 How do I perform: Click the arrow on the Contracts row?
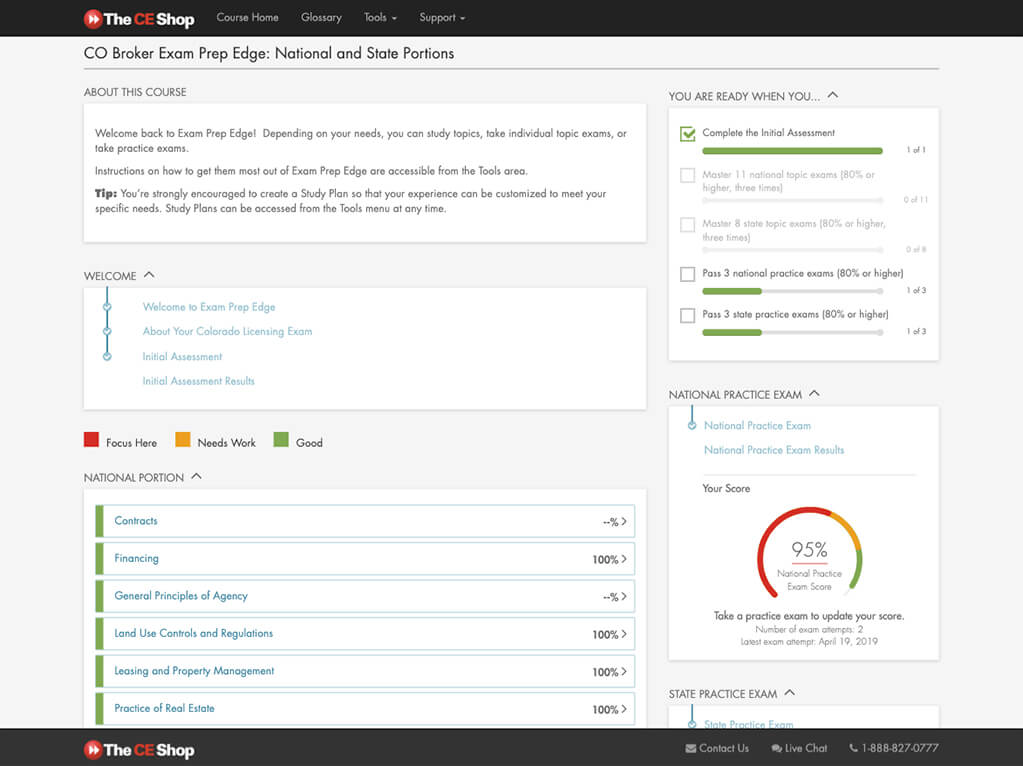click(x=624, y=521)
